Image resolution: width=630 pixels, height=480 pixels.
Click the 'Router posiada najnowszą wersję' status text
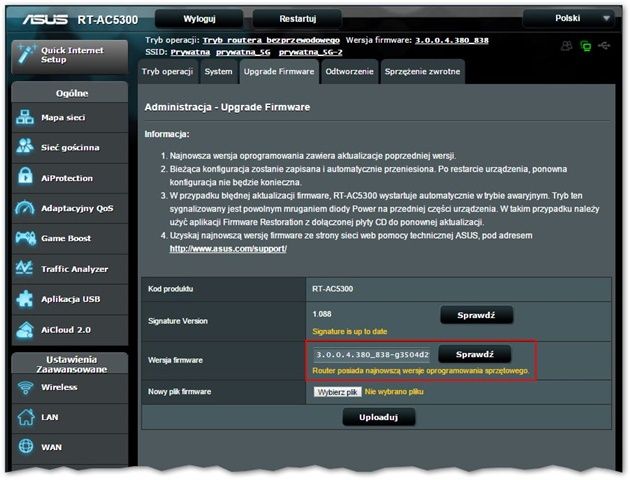click(421, 371)
